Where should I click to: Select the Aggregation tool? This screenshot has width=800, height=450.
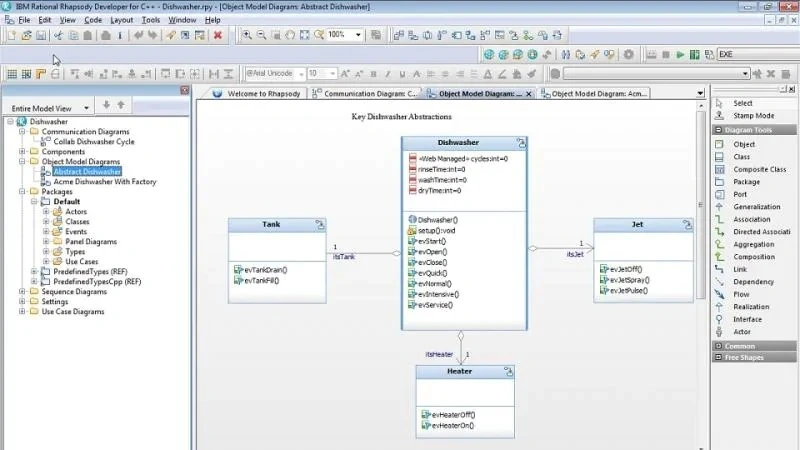point(753,244)
